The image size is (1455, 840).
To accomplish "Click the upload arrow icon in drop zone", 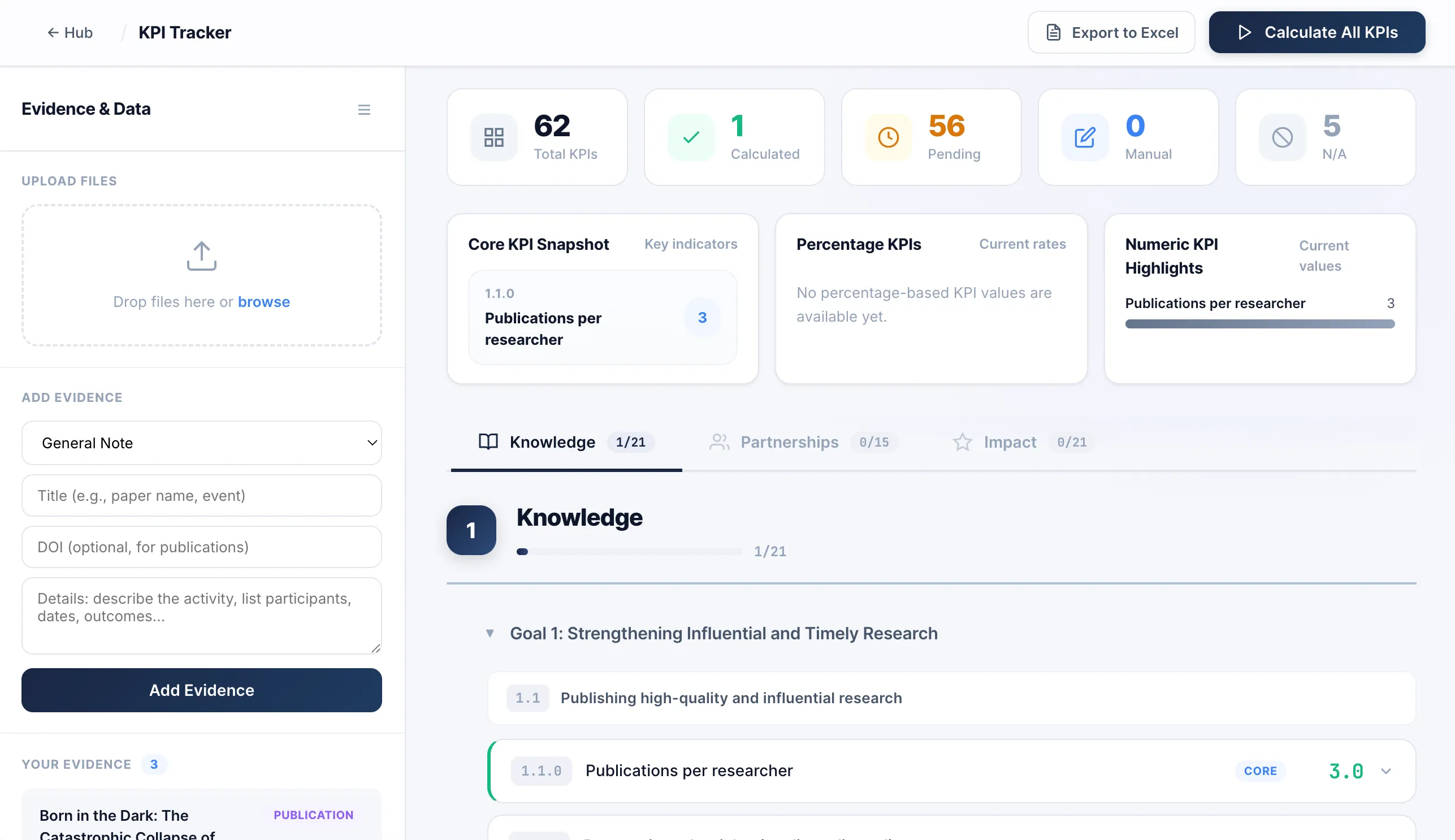I will pyautogui.click(x=201, y=256).
